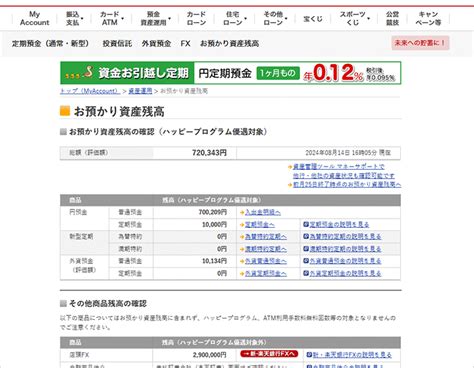The width and height of the screenshot is (474, 368).
Task: Go to トップ (MyAccount) breadcrumb link
Action: pos(90,91)
